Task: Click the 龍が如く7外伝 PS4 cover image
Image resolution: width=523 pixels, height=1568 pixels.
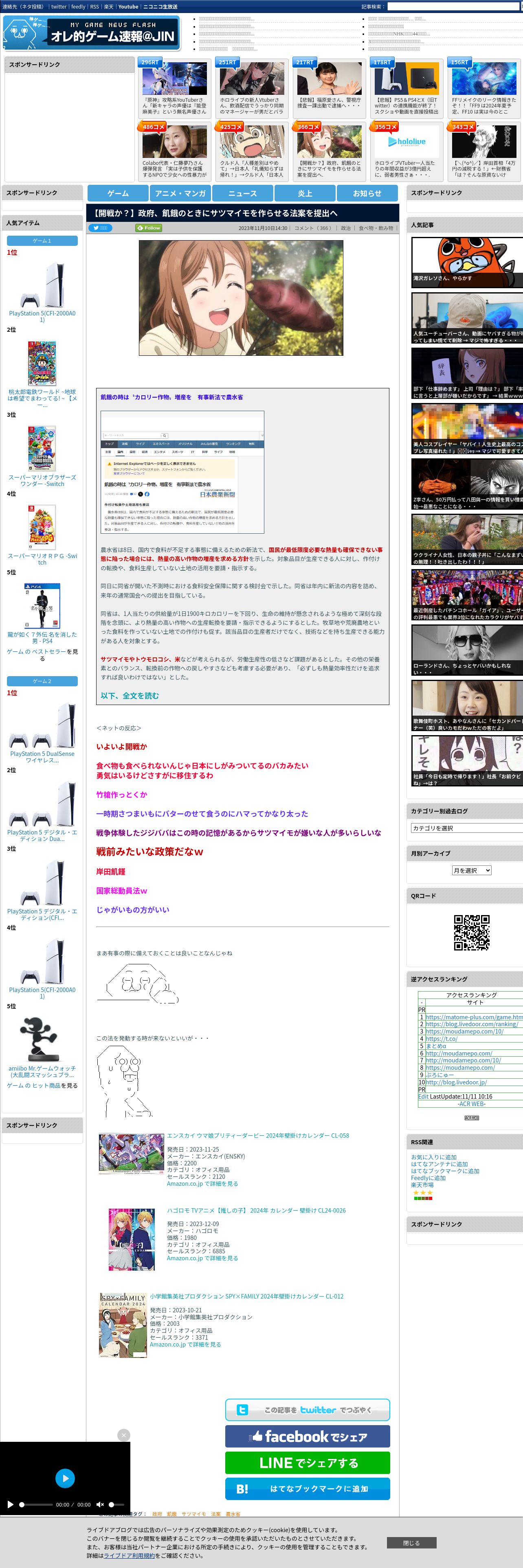Action: [42, 606]
